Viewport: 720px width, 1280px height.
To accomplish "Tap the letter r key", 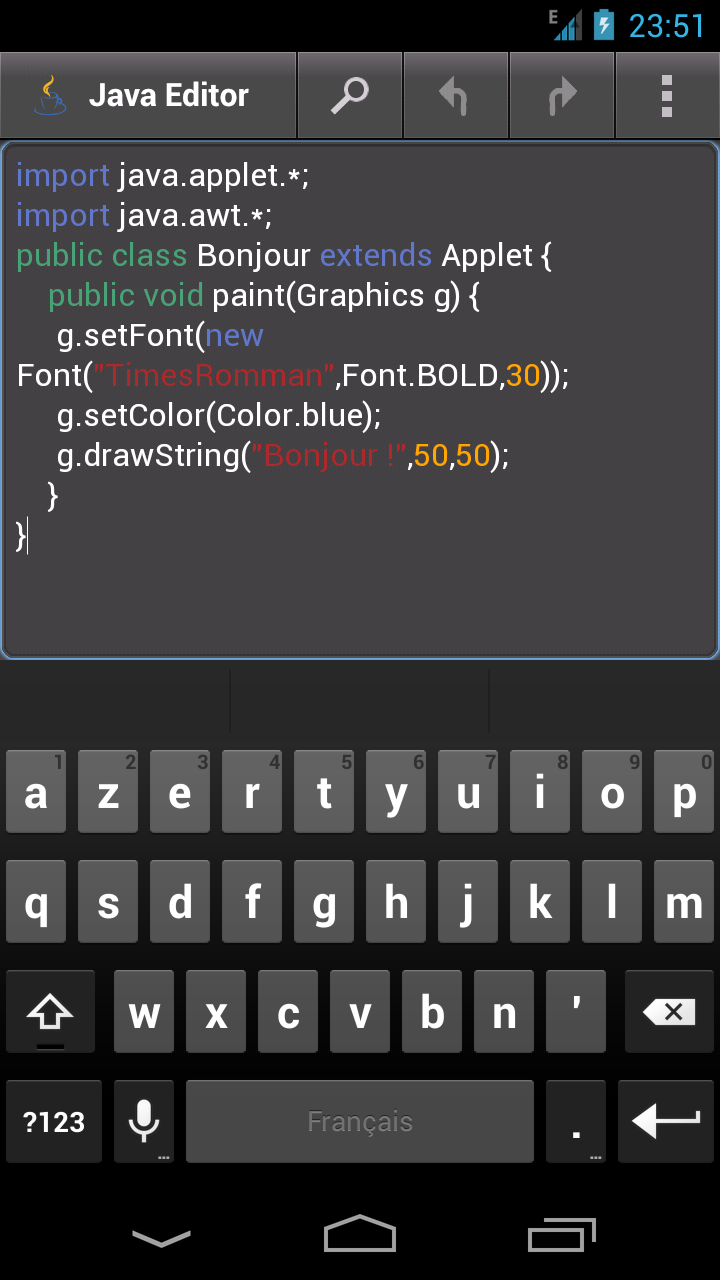I will (252, 792).
